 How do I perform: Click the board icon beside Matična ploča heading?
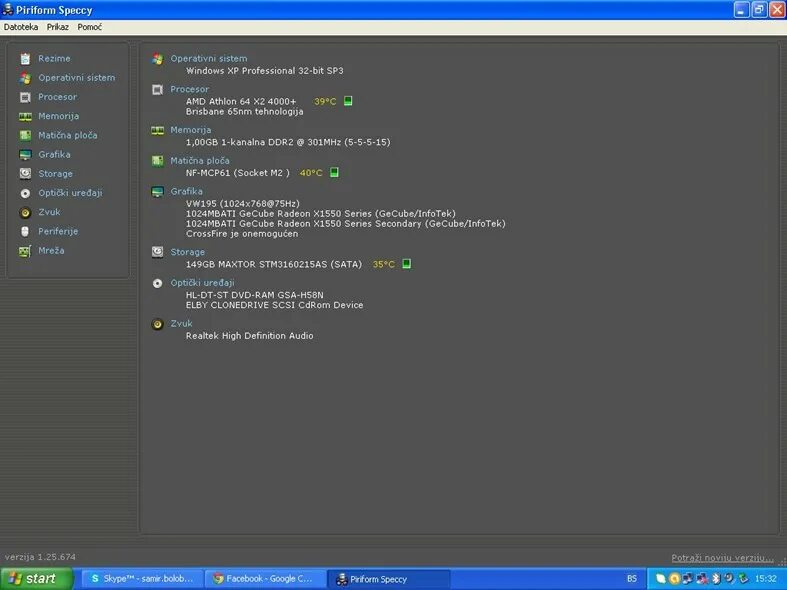(x=158, y=161)
